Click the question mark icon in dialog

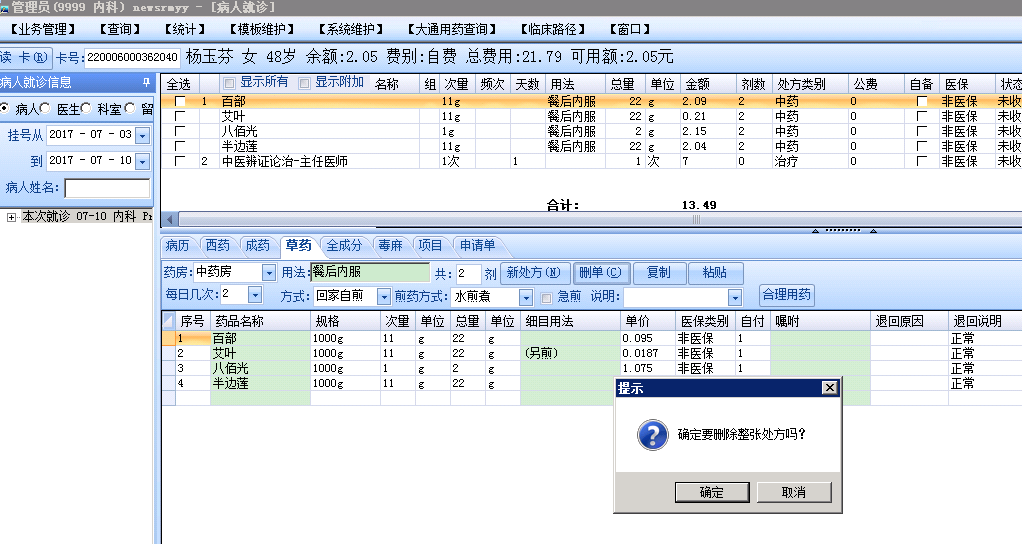point(652,435)
